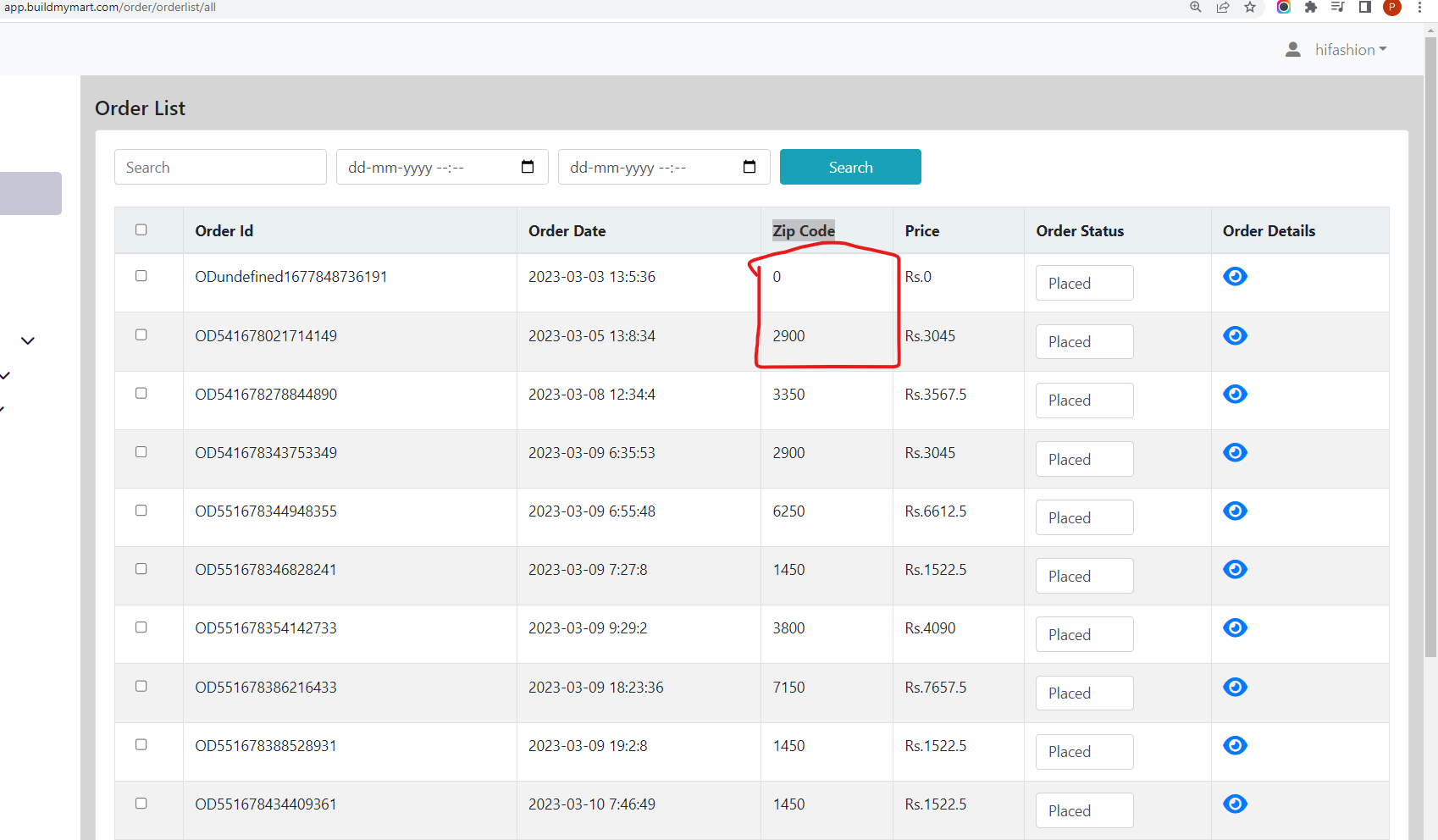View details of order OD551678434409361
The height and width of the screenshot is (840, 1438).
(1235, 804)
